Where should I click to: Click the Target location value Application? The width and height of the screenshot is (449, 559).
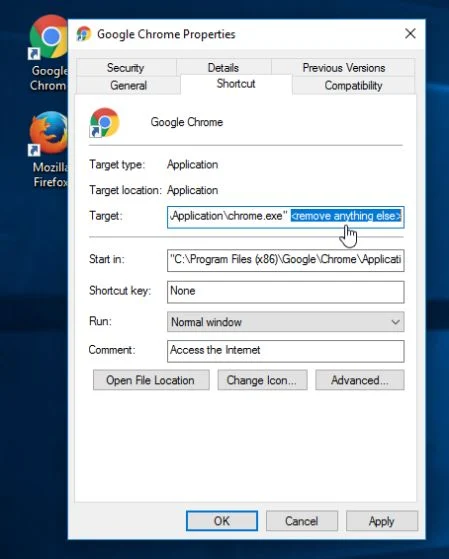tap(193, 190)
